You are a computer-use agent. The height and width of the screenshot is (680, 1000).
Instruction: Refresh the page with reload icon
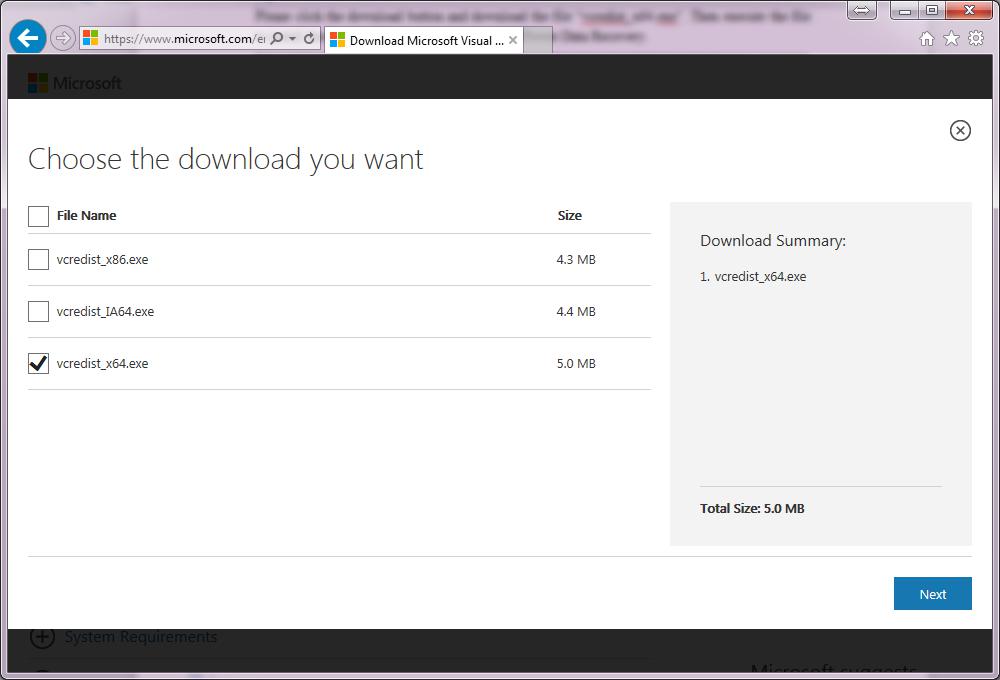[309, 38]
